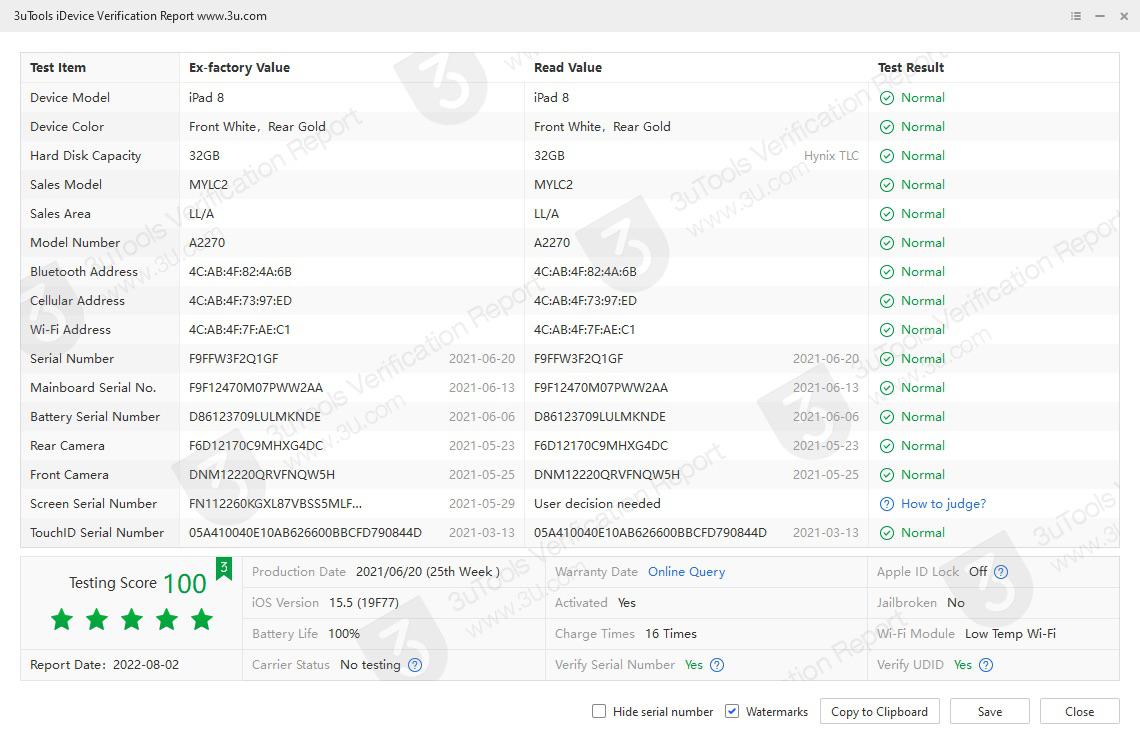
Task: Click the Production Date 2021/06/20 value
Action: (428, 572)
